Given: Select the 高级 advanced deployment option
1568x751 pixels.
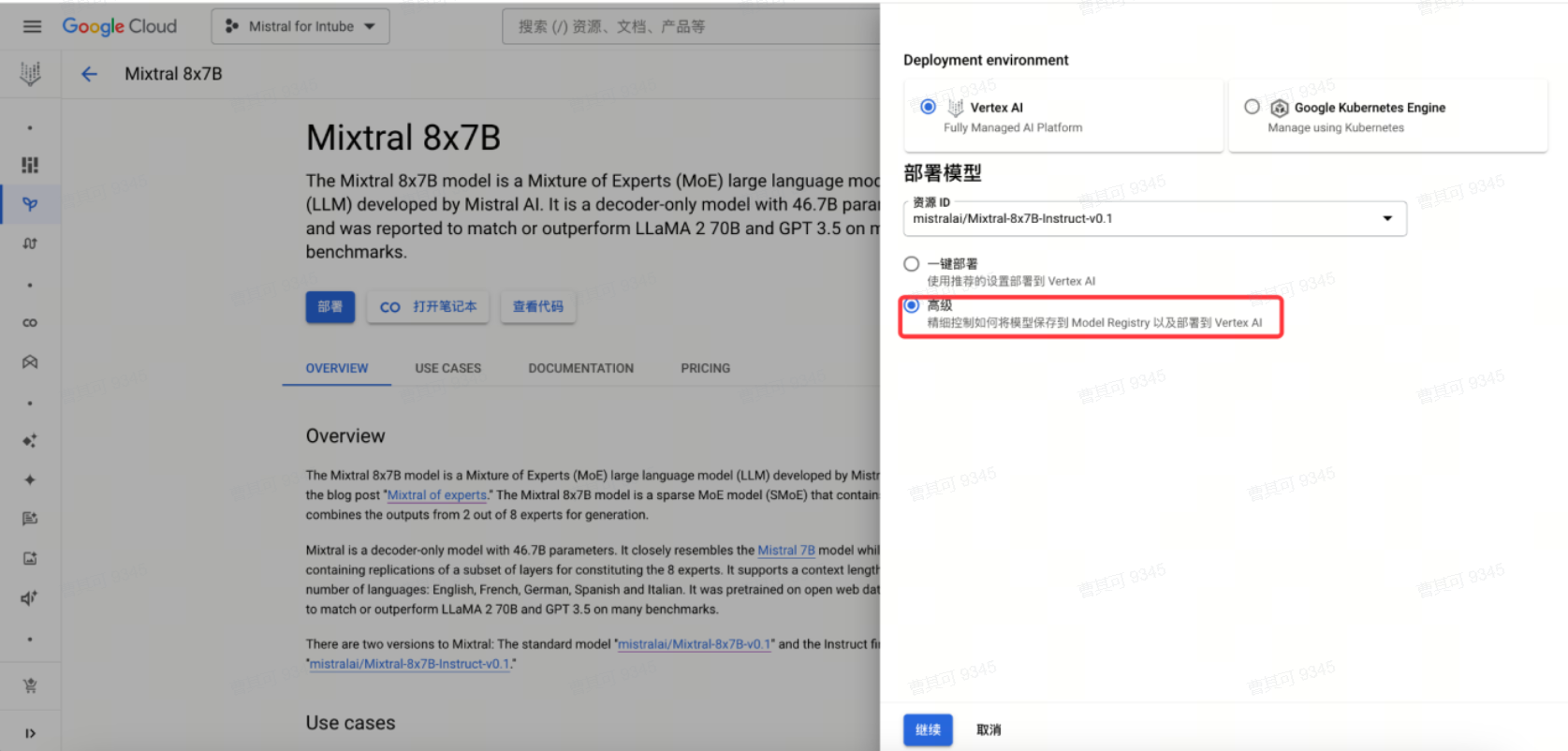Looking at the screenshot, I should pos(912,305).
